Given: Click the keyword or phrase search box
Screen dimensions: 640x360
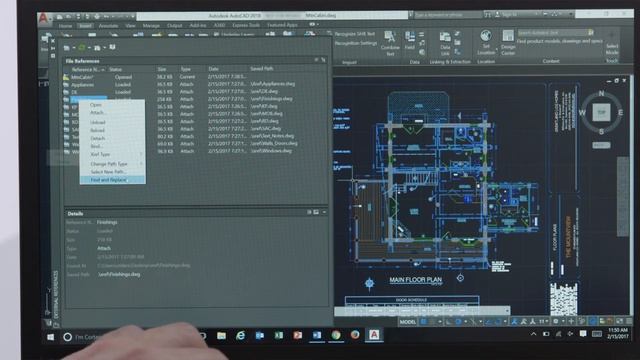Looking at the screenshot, I should [x=448, y=15].
